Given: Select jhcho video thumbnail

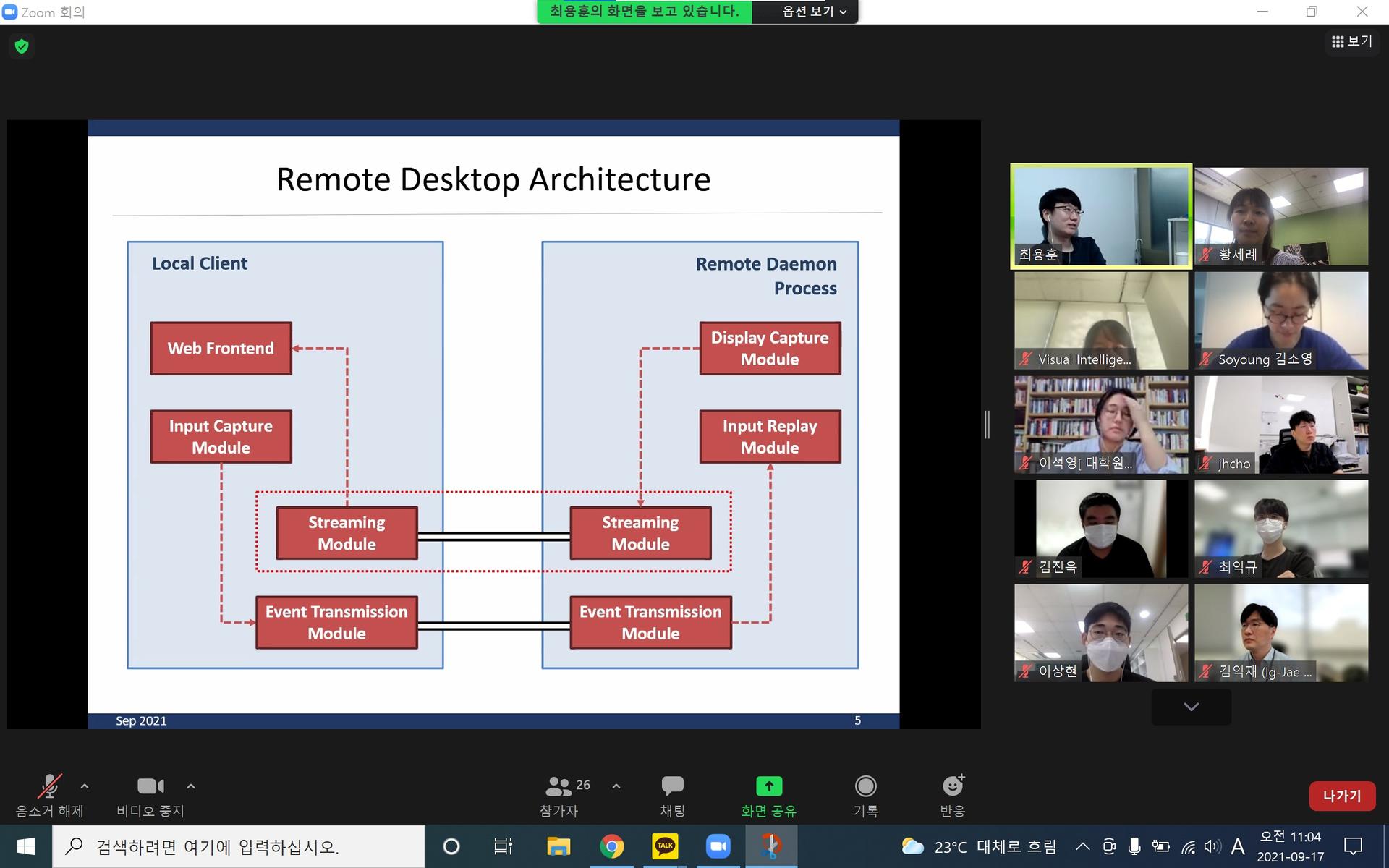Looking at the screenshot, I should pyautogui.click(x=1281, y=425).
